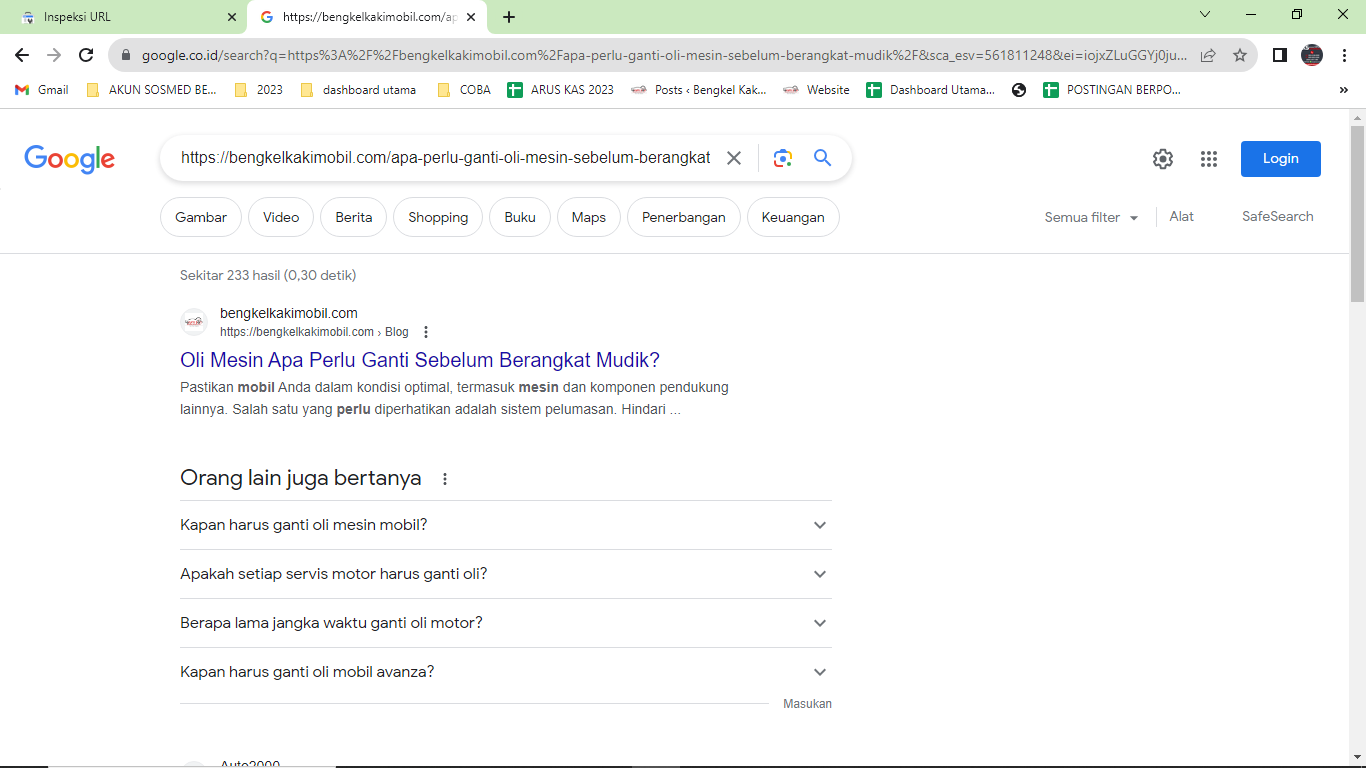
Task: Open ARUS KAS 2023 sheet bookmark
Action: coord(560,90)
